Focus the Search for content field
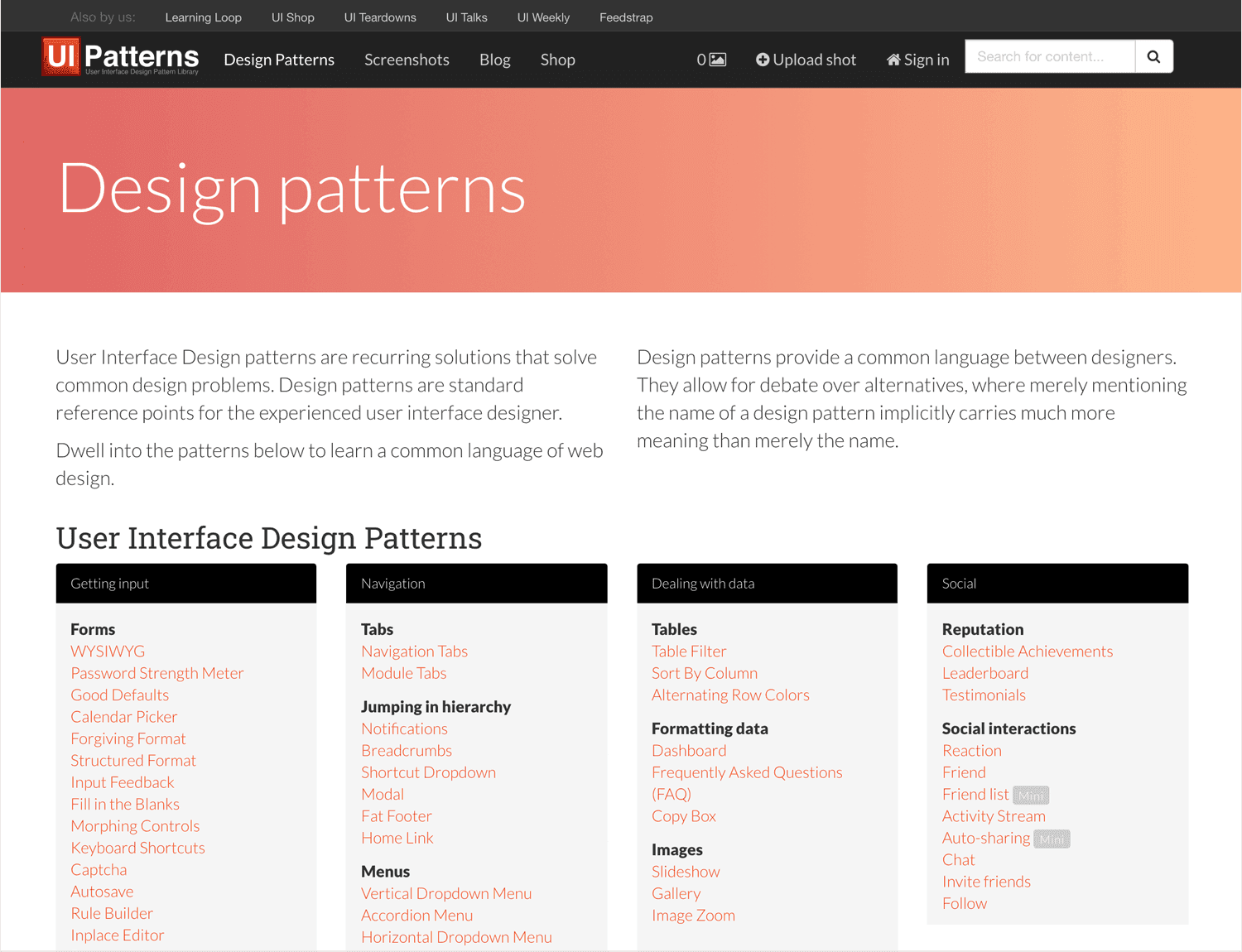This screenshot has height=952, width=1242. click(x=1050, y=56)
